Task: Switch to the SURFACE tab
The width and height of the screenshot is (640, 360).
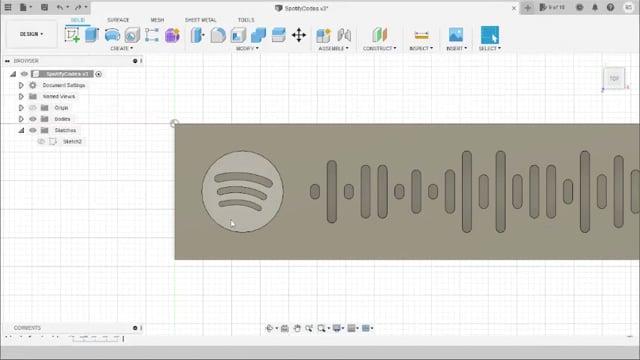Action: (x=118, y=20)
